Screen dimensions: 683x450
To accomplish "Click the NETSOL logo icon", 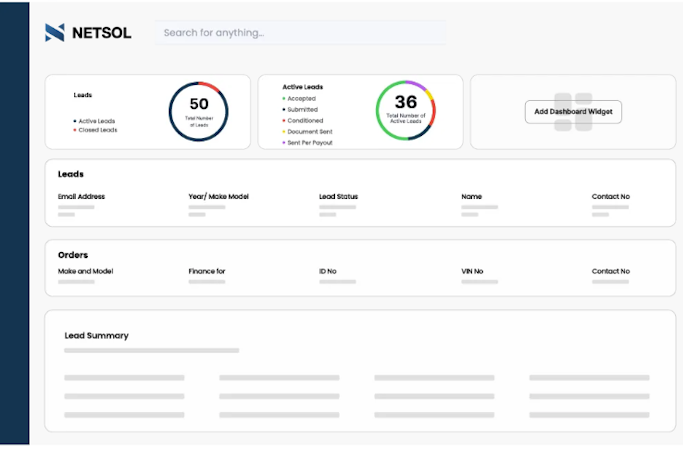I will click(54, 33).
